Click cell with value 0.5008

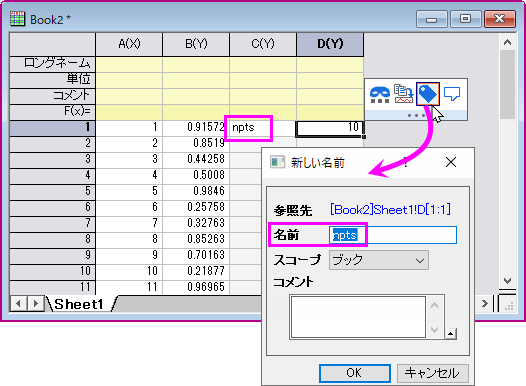click(x=196, y=175)
